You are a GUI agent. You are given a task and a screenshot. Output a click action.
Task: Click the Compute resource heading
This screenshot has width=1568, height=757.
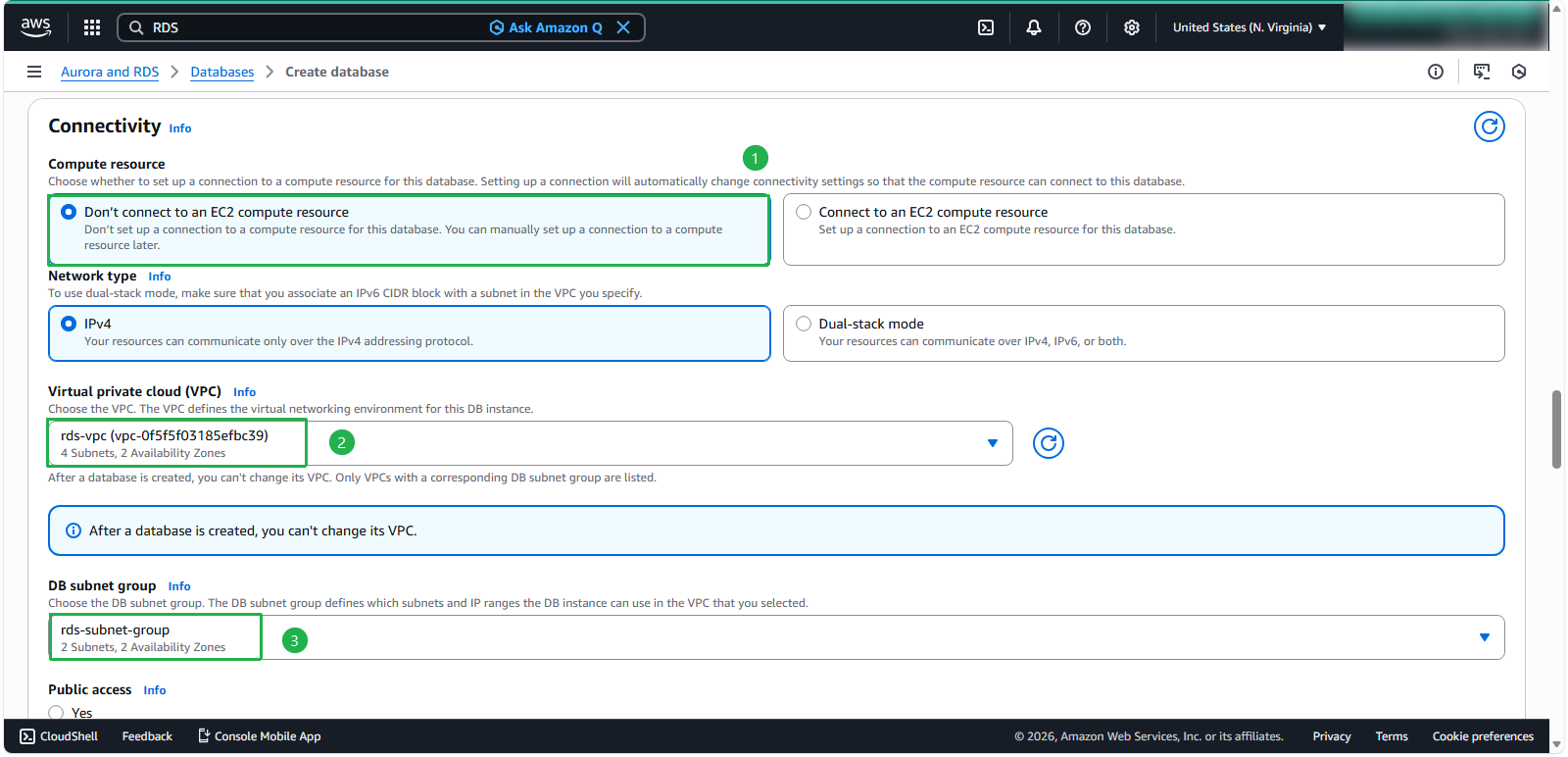click(107, 164)
